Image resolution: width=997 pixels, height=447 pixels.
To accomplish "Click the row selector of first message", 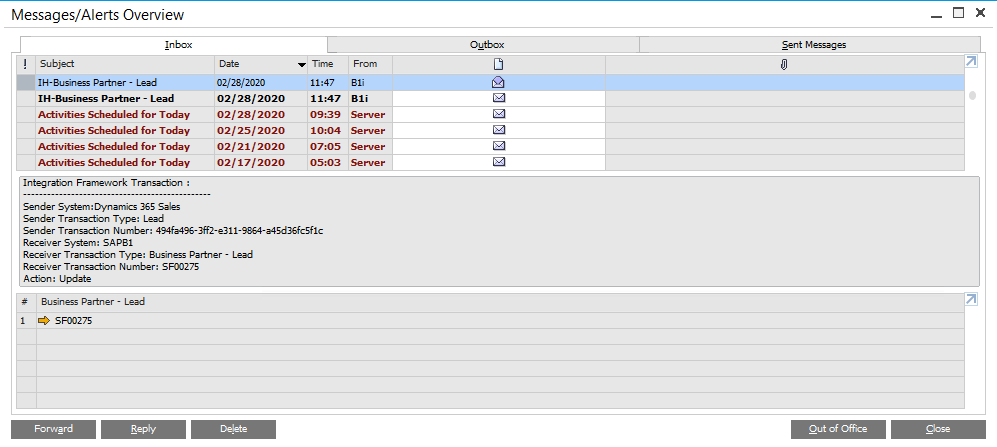I will (26, 82).
